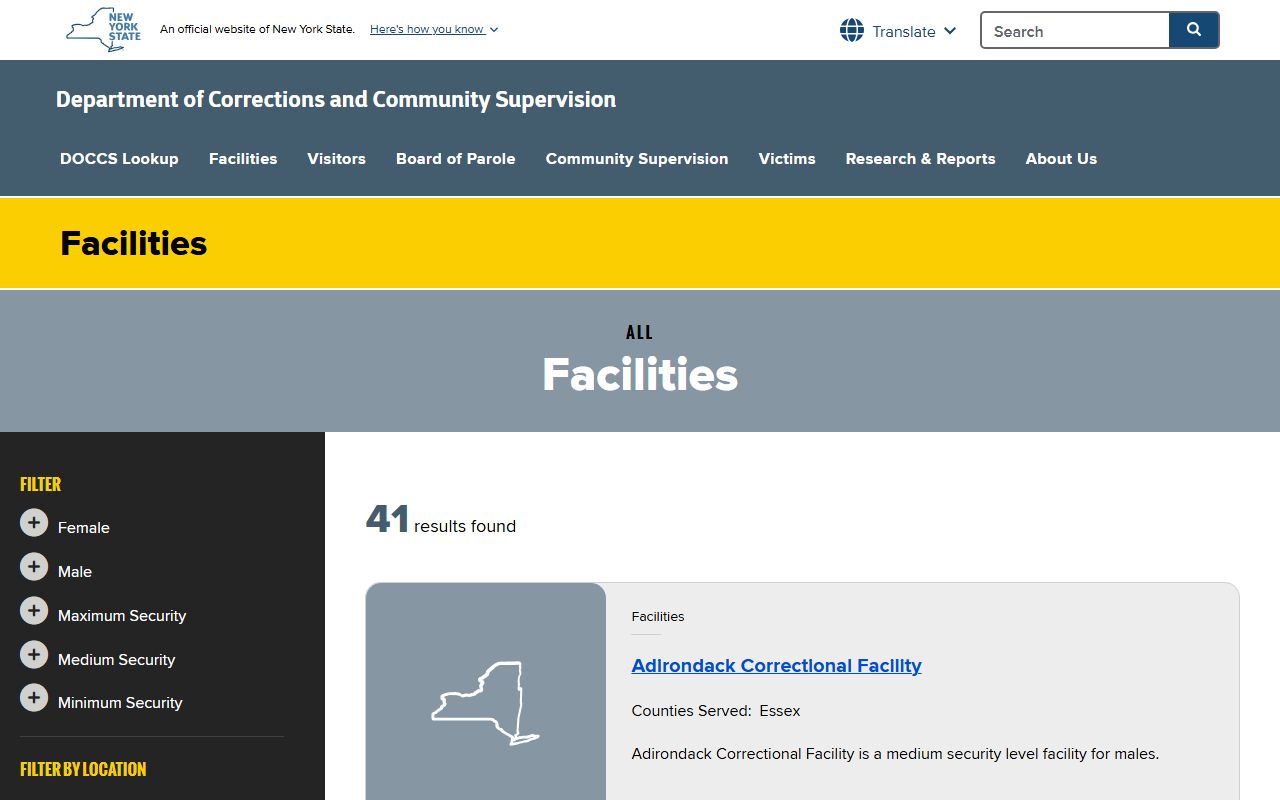Expand "Here's how you know" disclosure

pos(434,29)
